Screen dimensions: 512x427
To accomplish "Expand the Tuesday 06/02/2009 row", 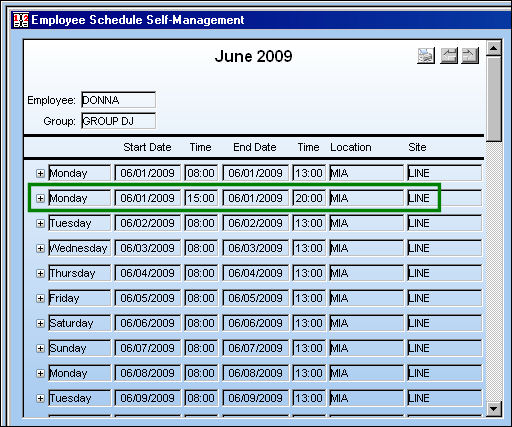I will (x=40, y=223).
